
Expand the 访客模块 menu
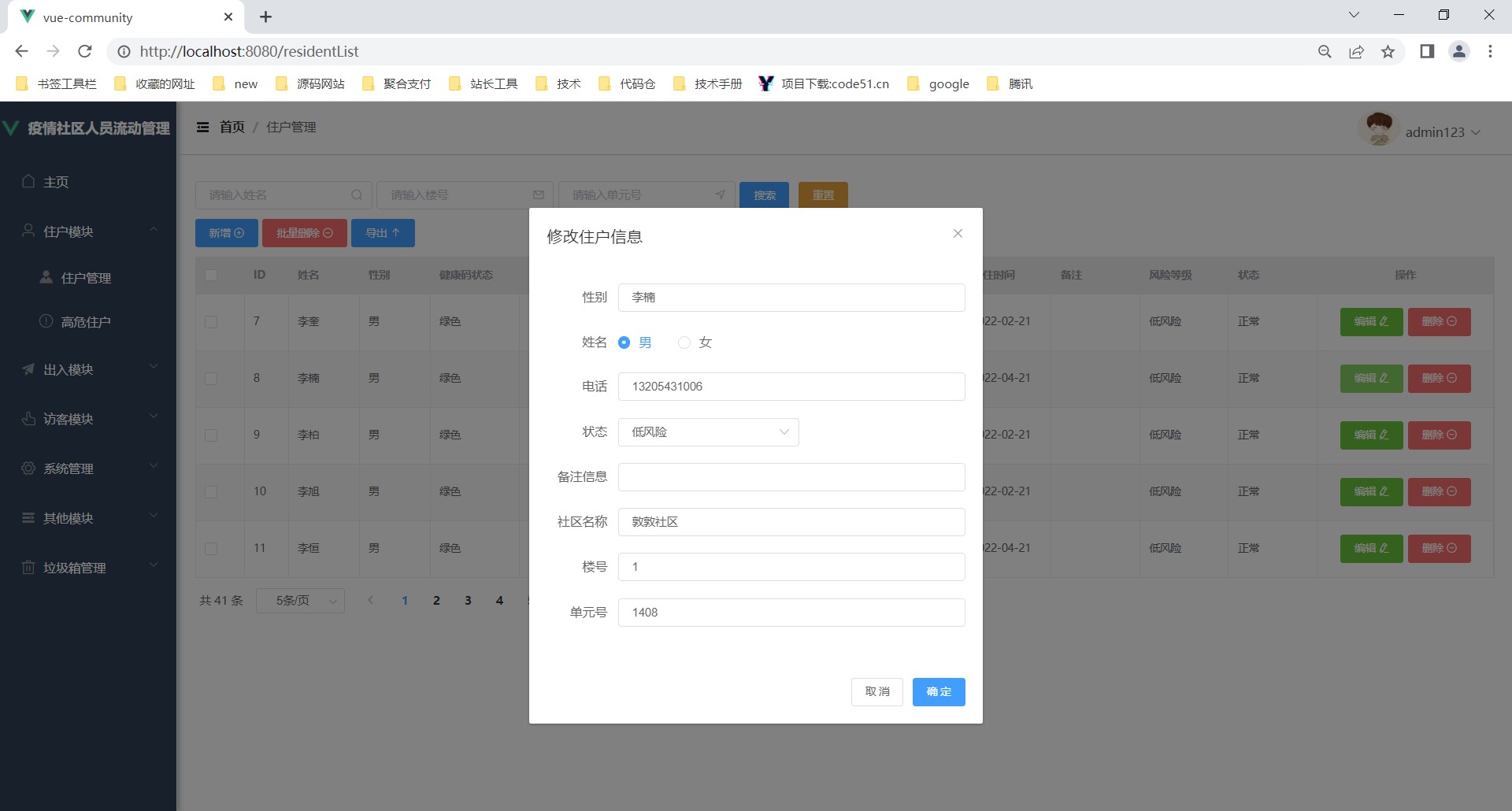pyautogui.click(x=88, y=419)
